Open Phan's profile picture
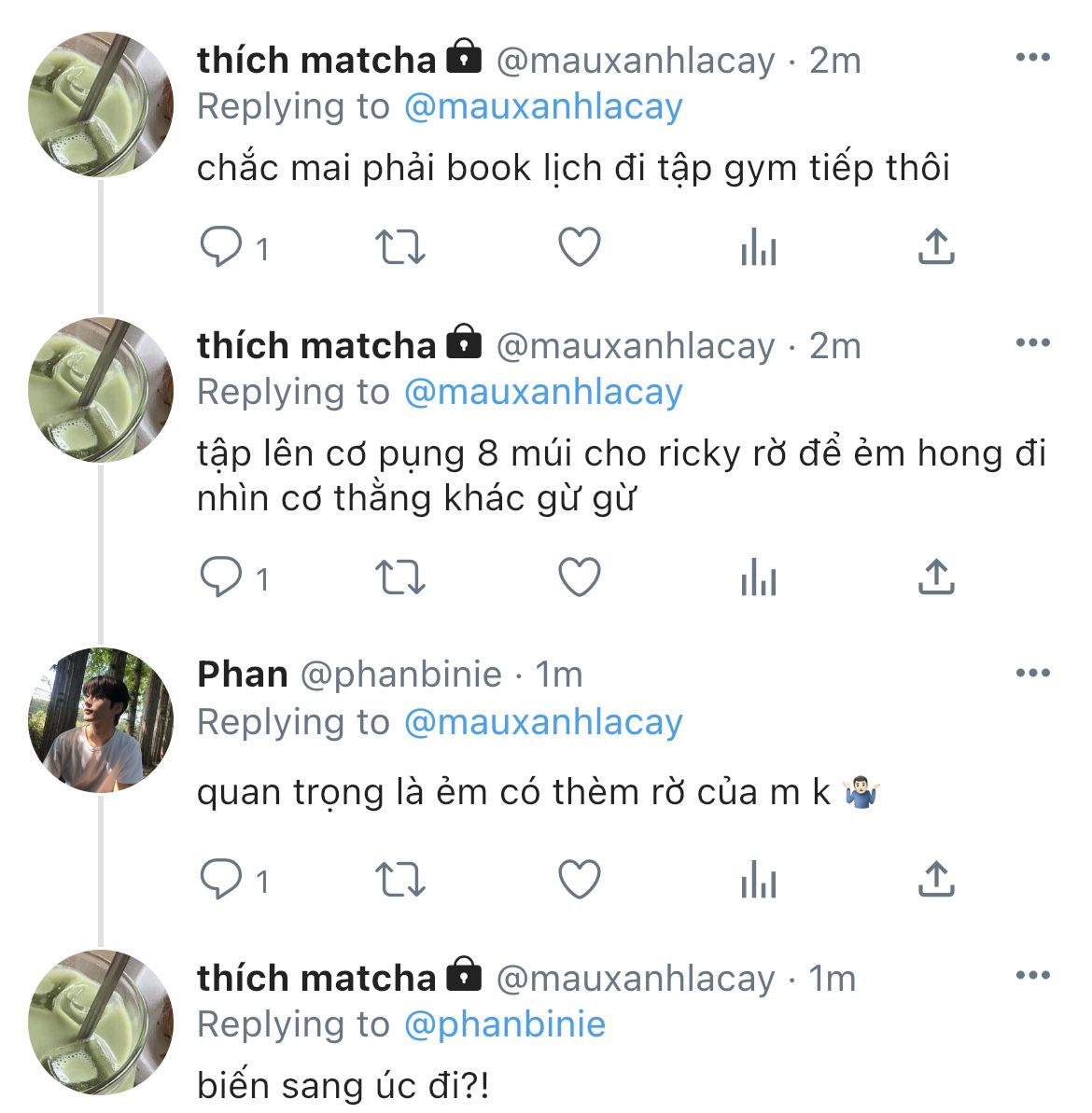The image size is (1092, 1113). coord(101,719)
